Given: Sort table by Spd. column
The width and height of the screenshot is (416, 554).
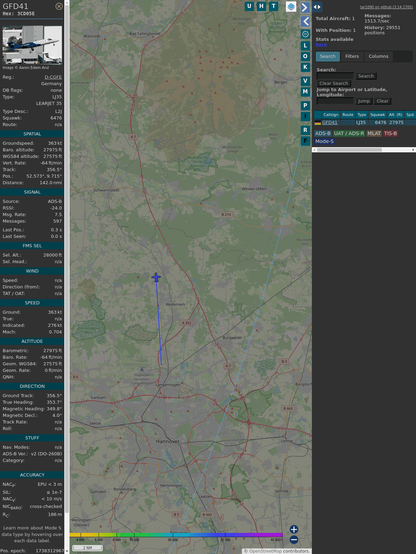Looking at the screenshot, I should 410,115.
